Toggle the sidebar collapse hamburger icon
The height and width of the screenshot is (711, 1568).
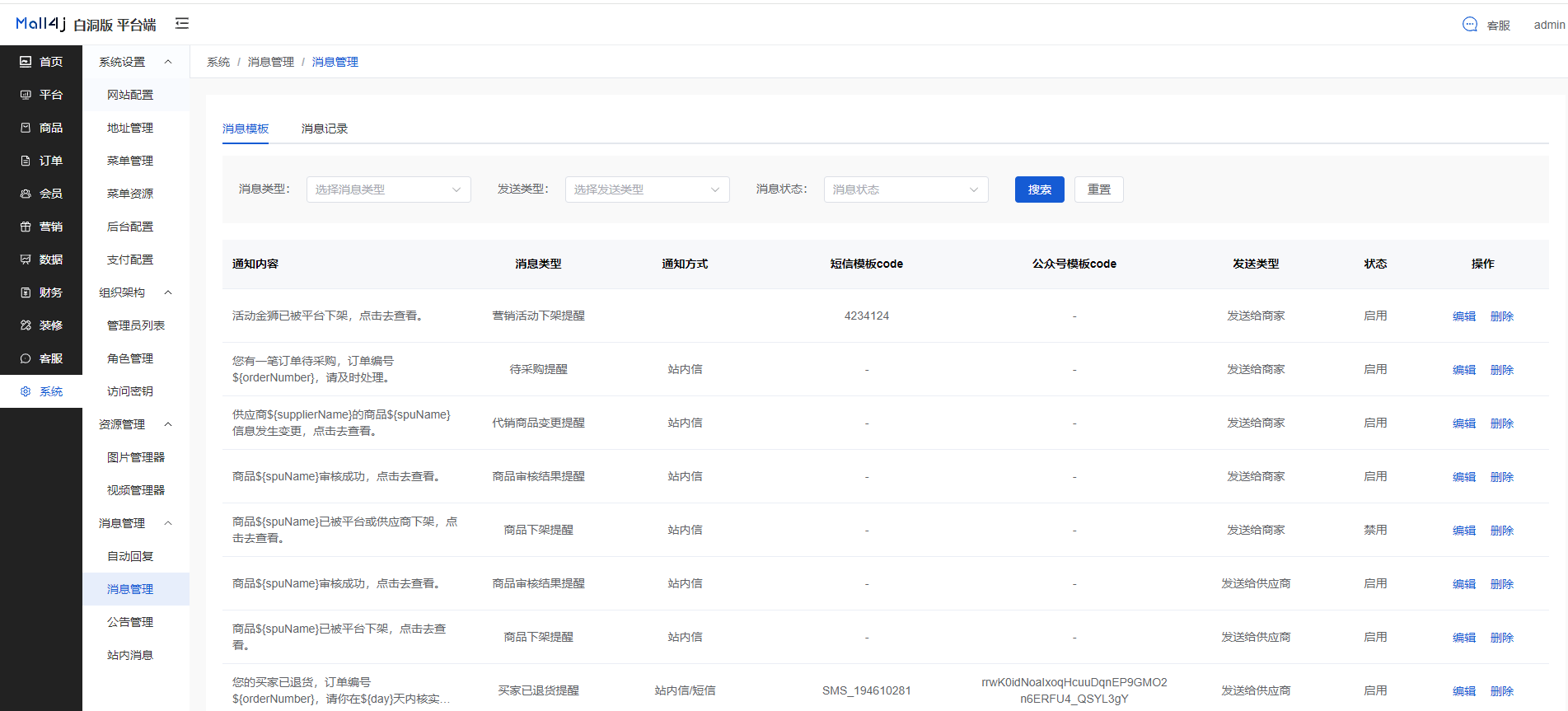(x=182, y=24)
